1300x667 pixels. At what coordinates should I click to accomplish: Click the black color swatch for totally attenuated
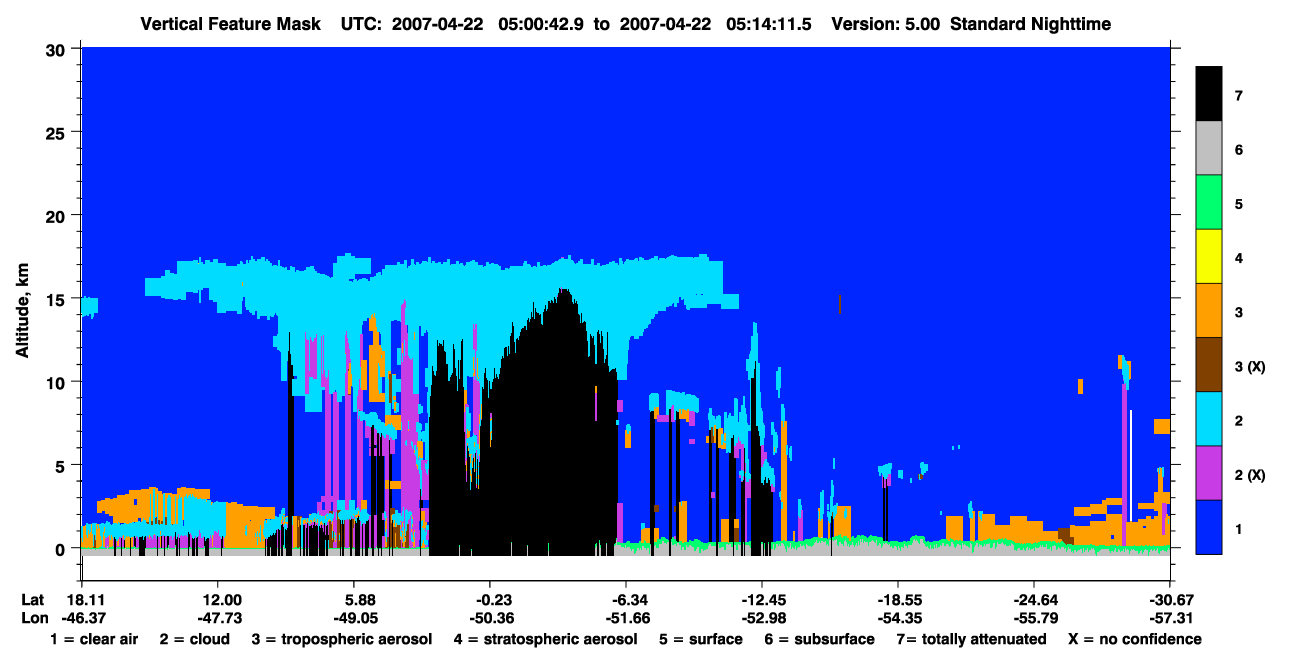1209,94
